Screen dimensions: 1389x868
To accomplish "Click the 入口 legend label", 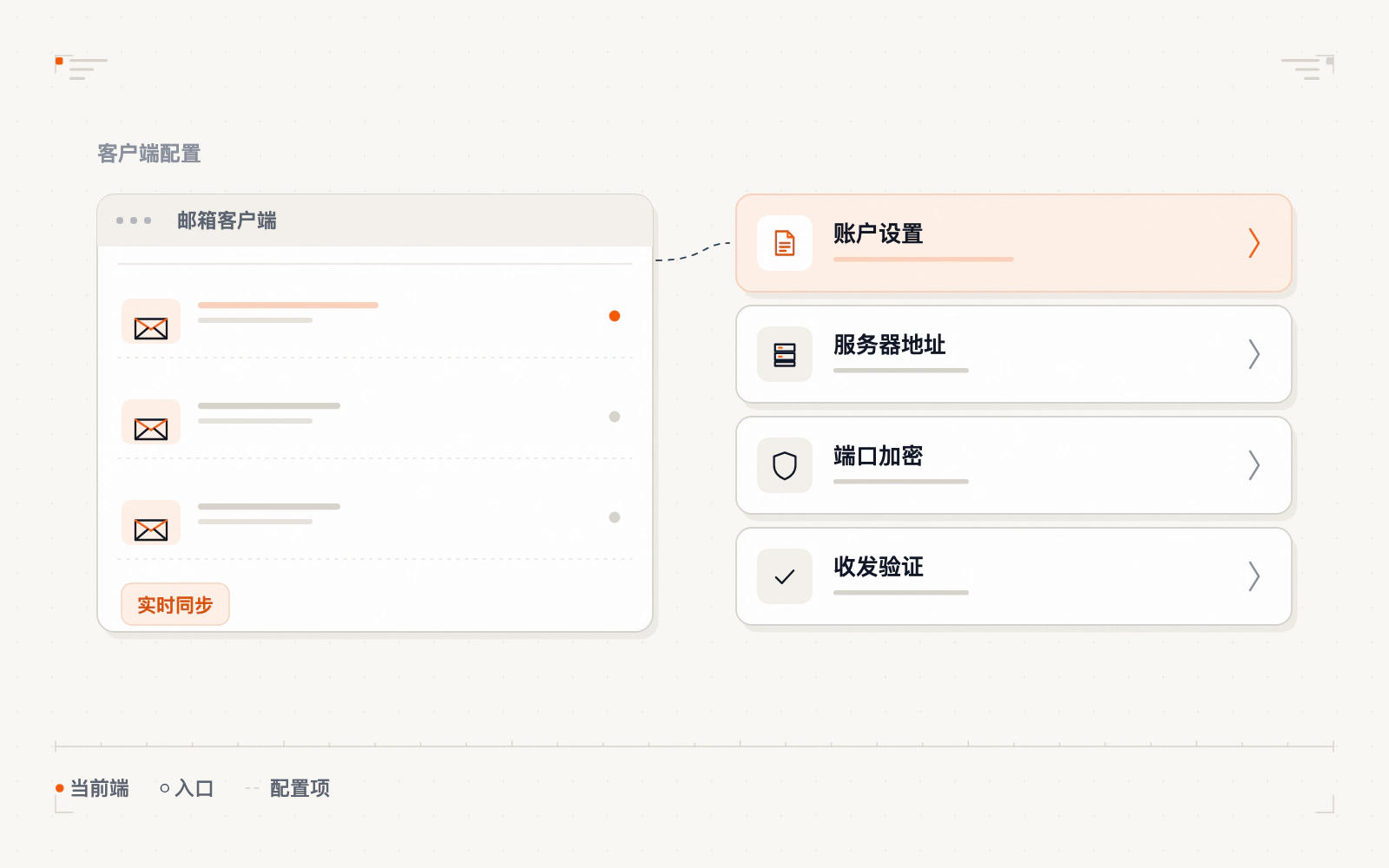I will [194, 788].
